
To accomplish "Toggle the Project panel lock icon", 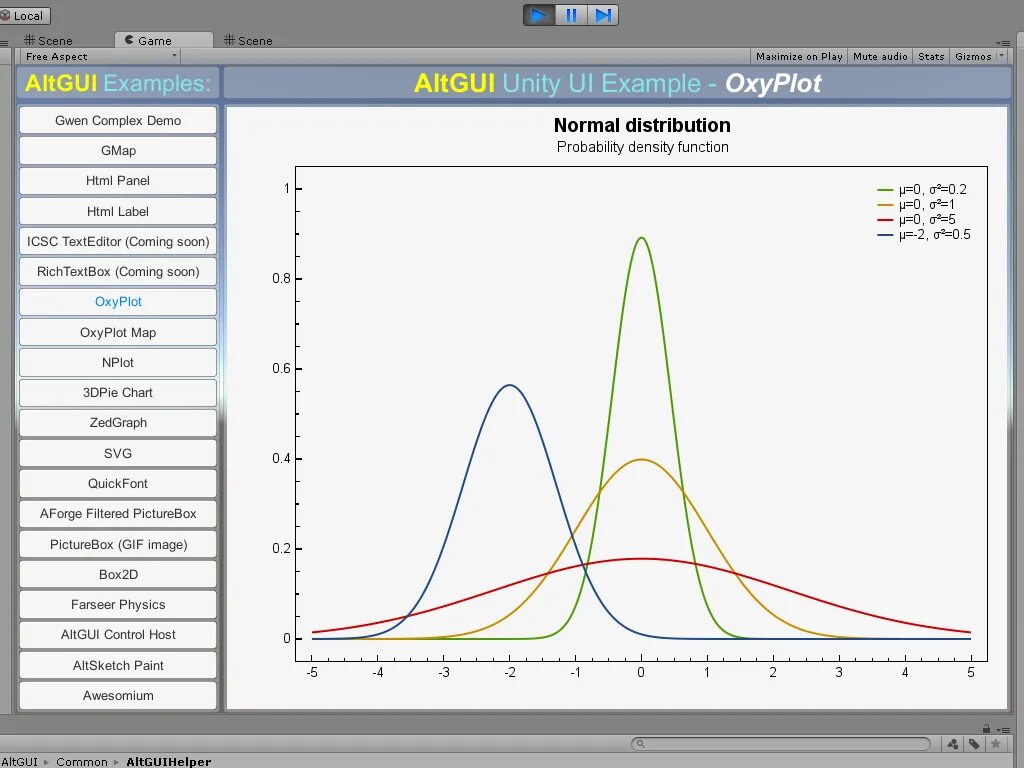I will coord(986,728).
